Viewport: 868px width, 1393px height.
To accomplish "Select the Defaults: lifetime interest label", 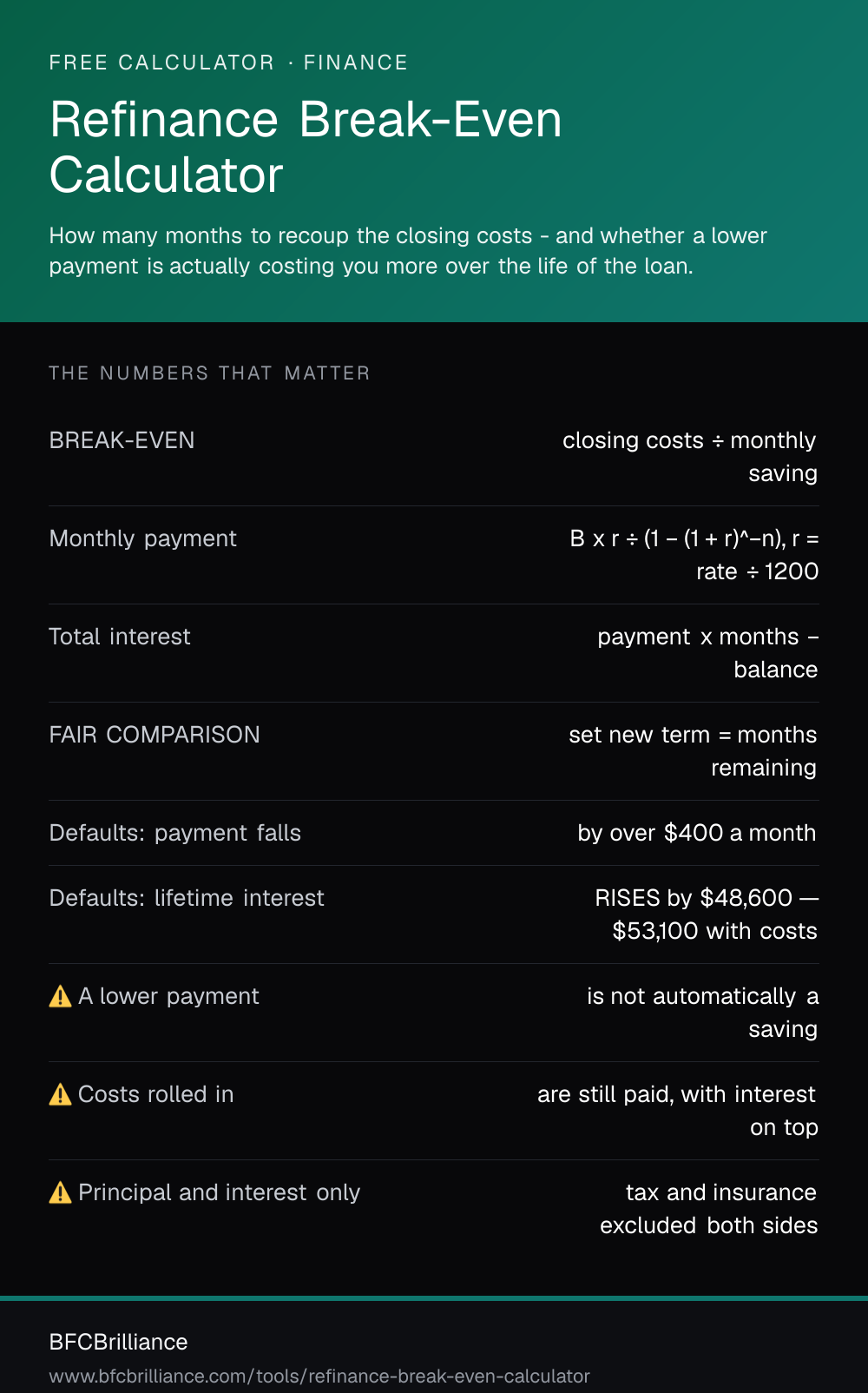I will click(x=187, y=898).
